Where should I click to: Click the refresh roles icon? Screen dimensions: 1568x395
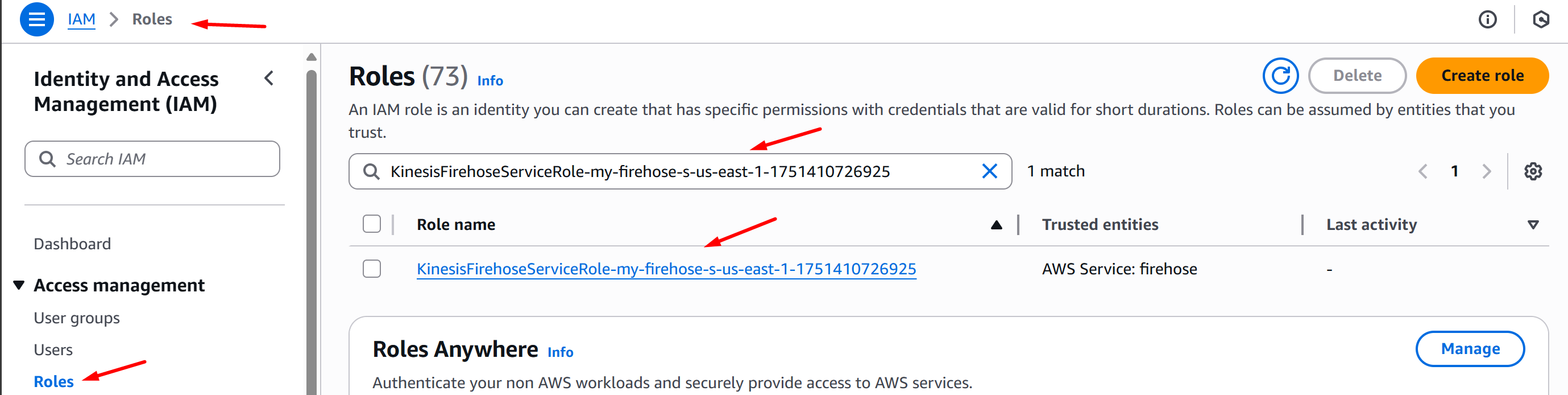[1280, 76]
